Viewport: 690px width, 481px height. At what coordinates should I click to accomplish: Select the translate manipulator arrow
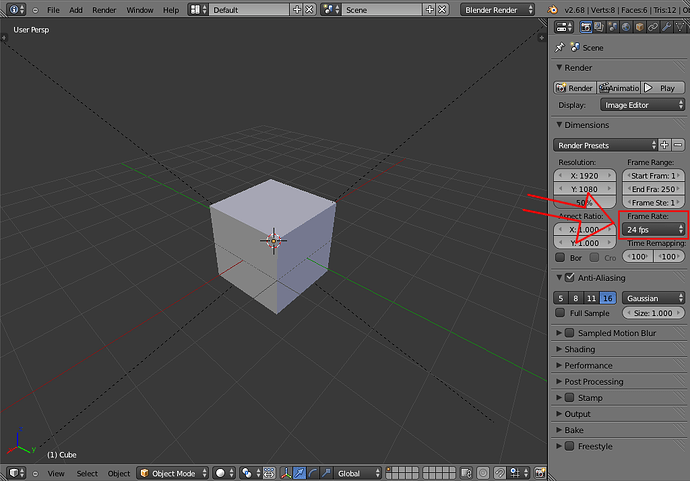(299, 473)
